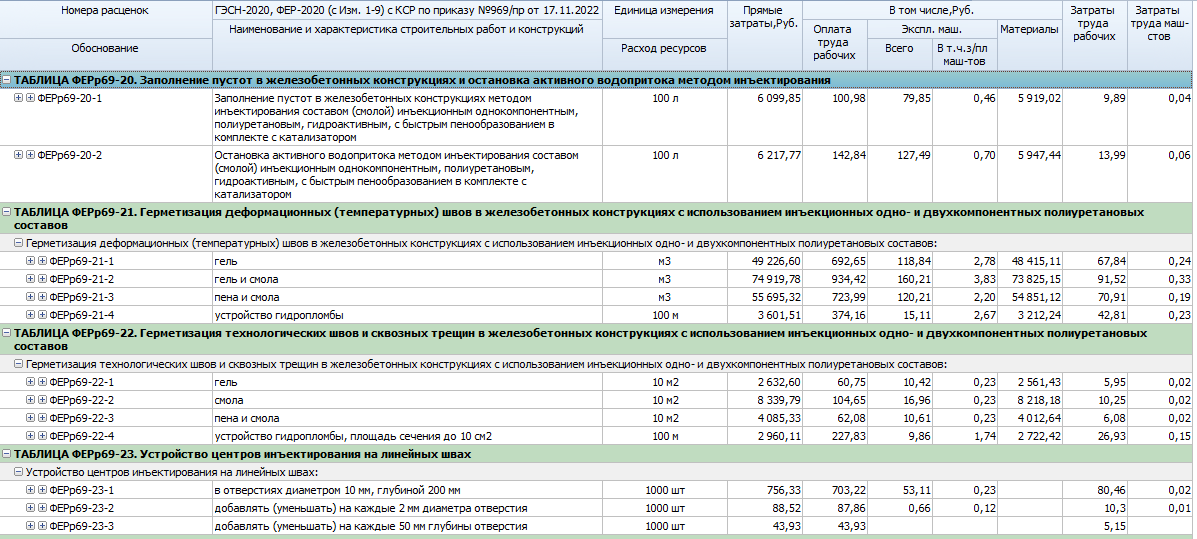Select the row code ФЕРр69-22-3
1197x539 pixels.
point(81,418)
